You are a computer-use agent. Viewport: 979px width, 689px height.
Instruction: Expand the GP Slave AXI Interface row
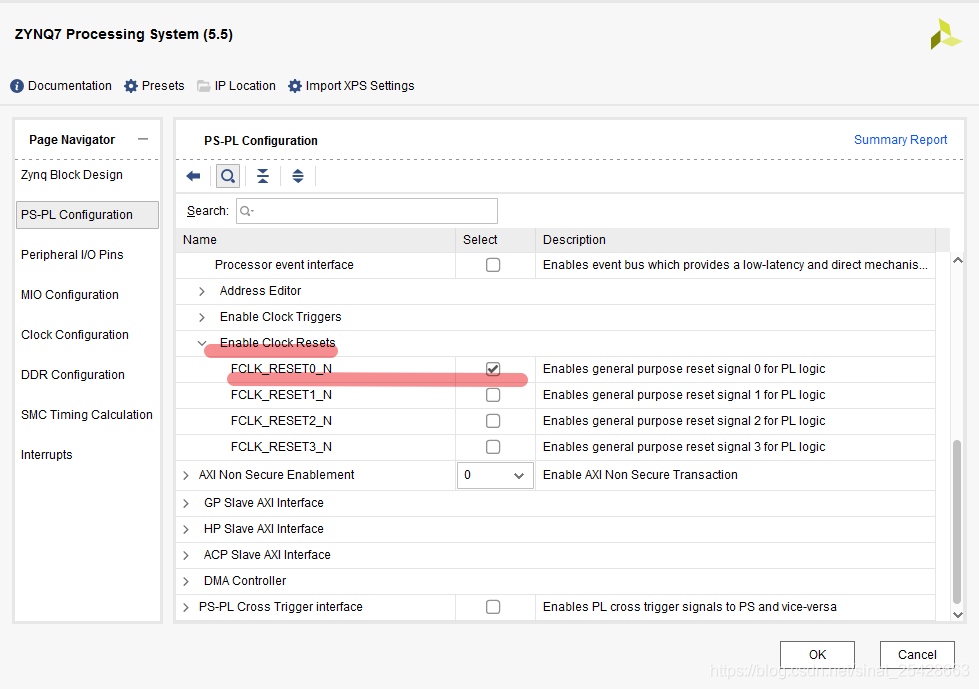[186, 504]
